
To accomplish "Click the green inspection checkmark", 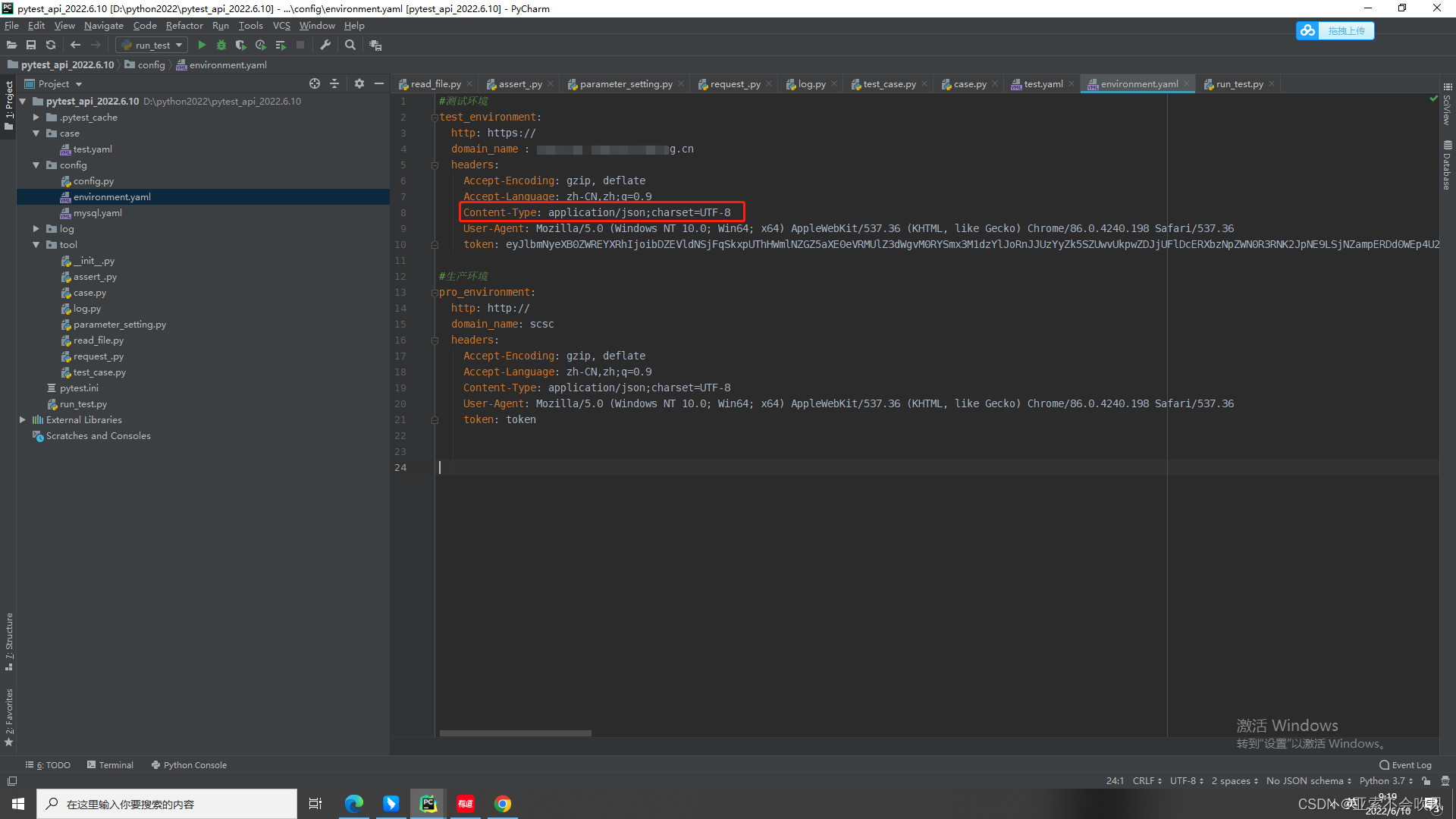I will click(x=1433, y=99).
